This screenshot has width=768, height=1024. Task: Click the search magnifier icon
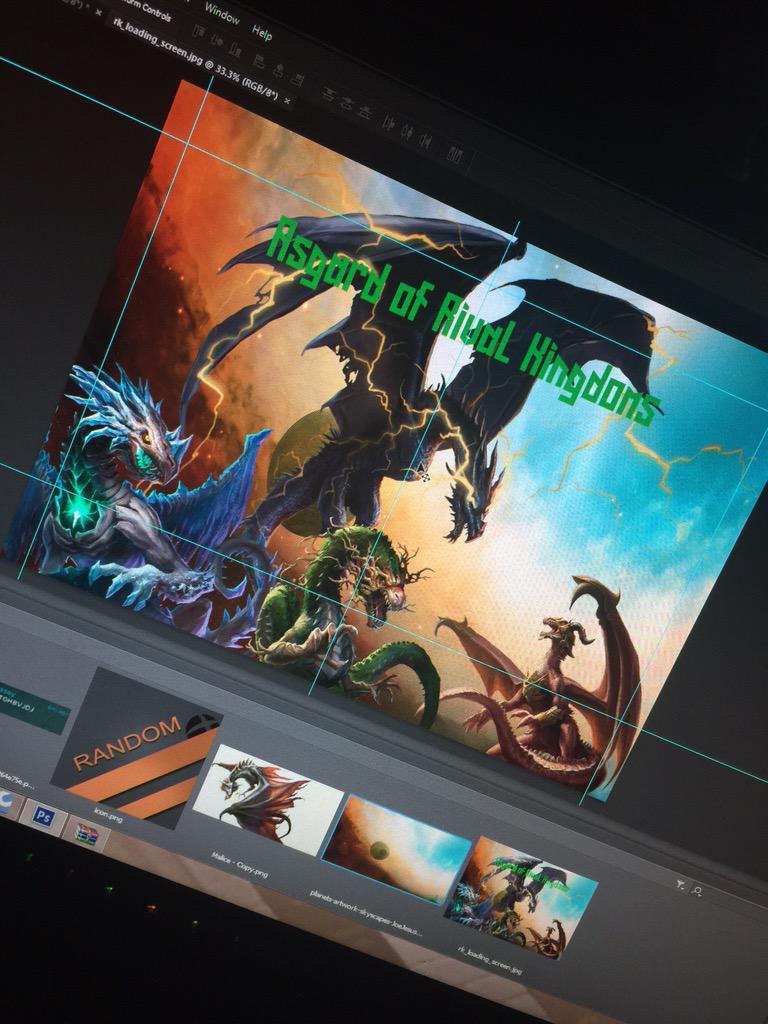pyautogui.click(x=697, y=891)
